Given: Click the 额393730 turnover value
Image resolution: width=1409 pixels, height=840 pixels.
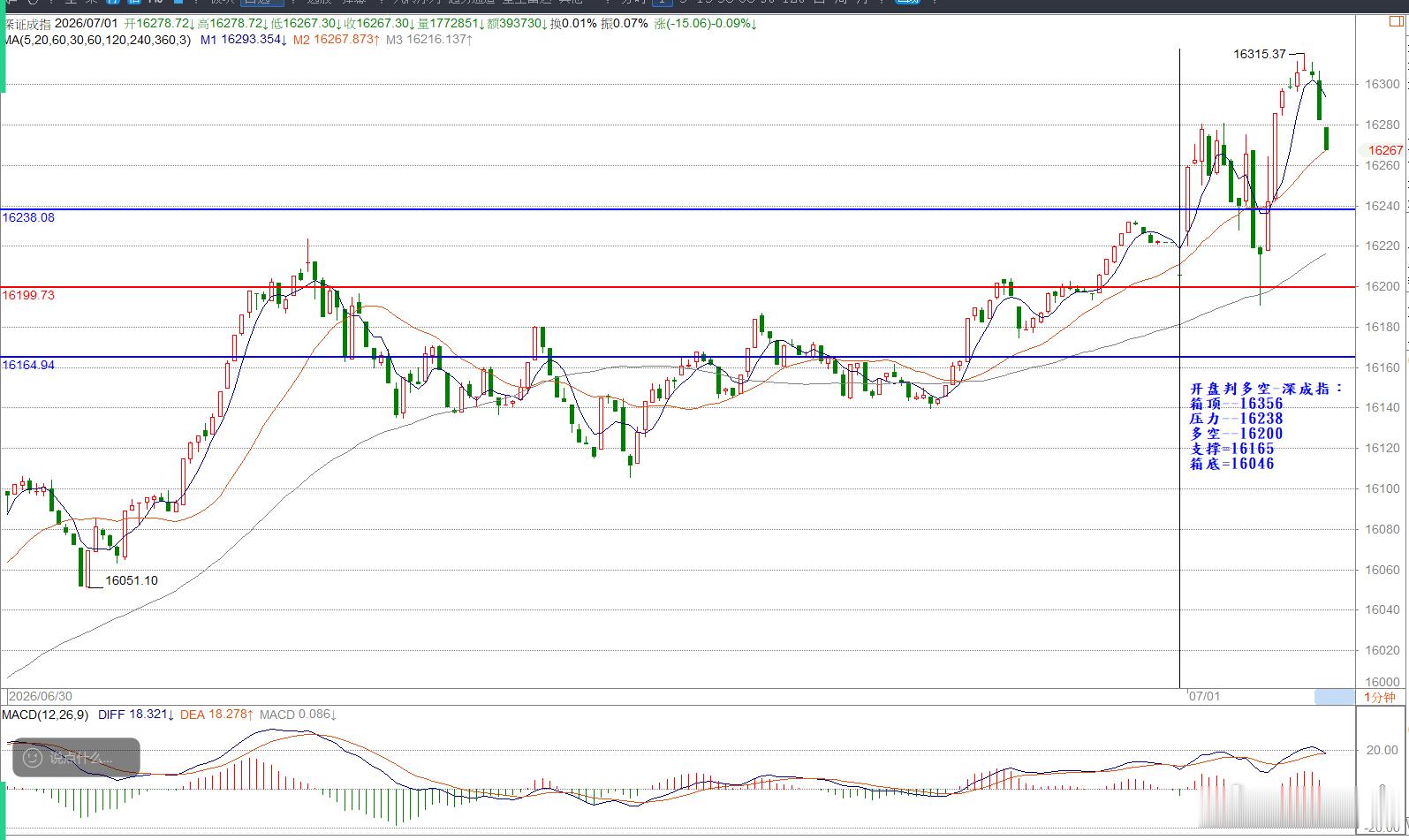Looking at the screenshot, I should tap(516, 24).
